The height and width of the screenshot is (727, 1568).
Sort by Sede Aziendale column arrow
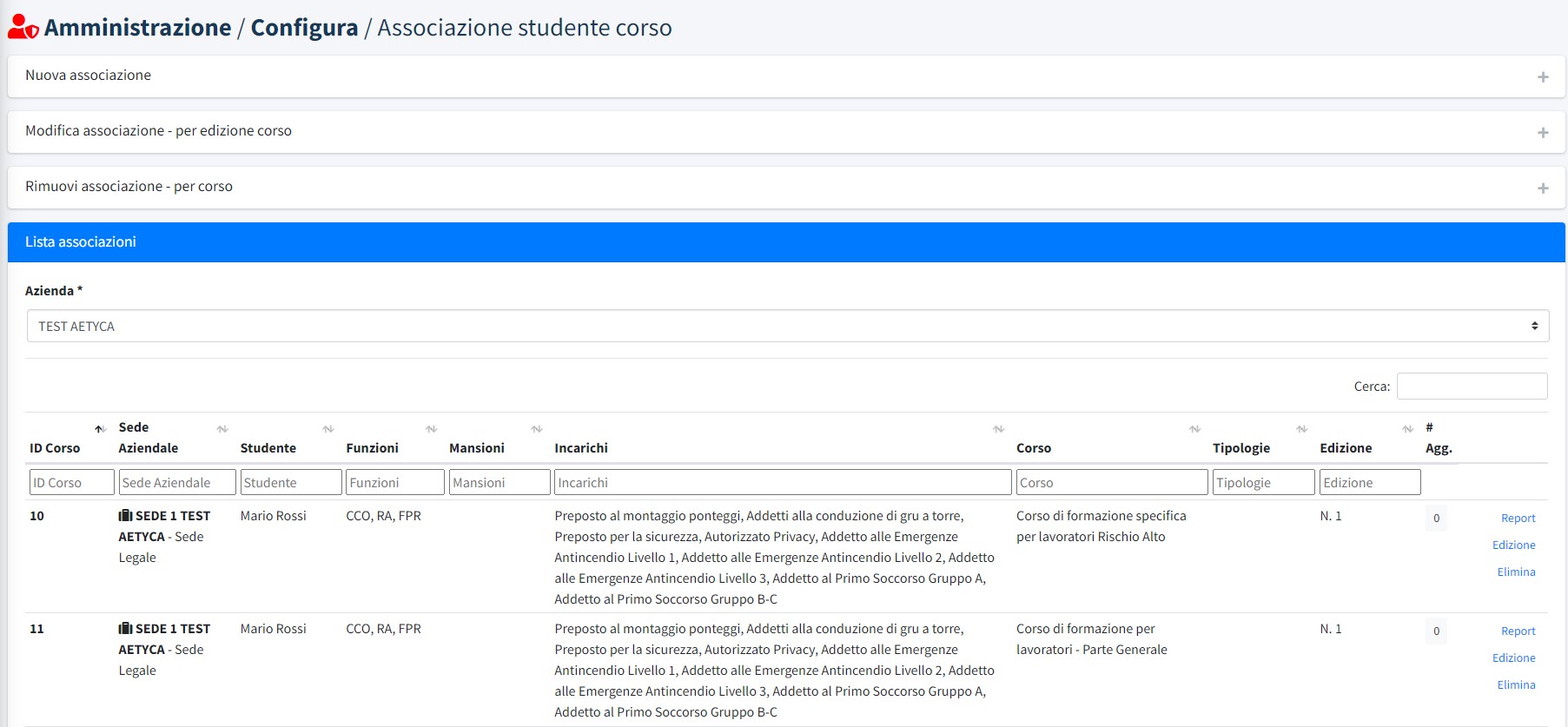pos(222,429)
